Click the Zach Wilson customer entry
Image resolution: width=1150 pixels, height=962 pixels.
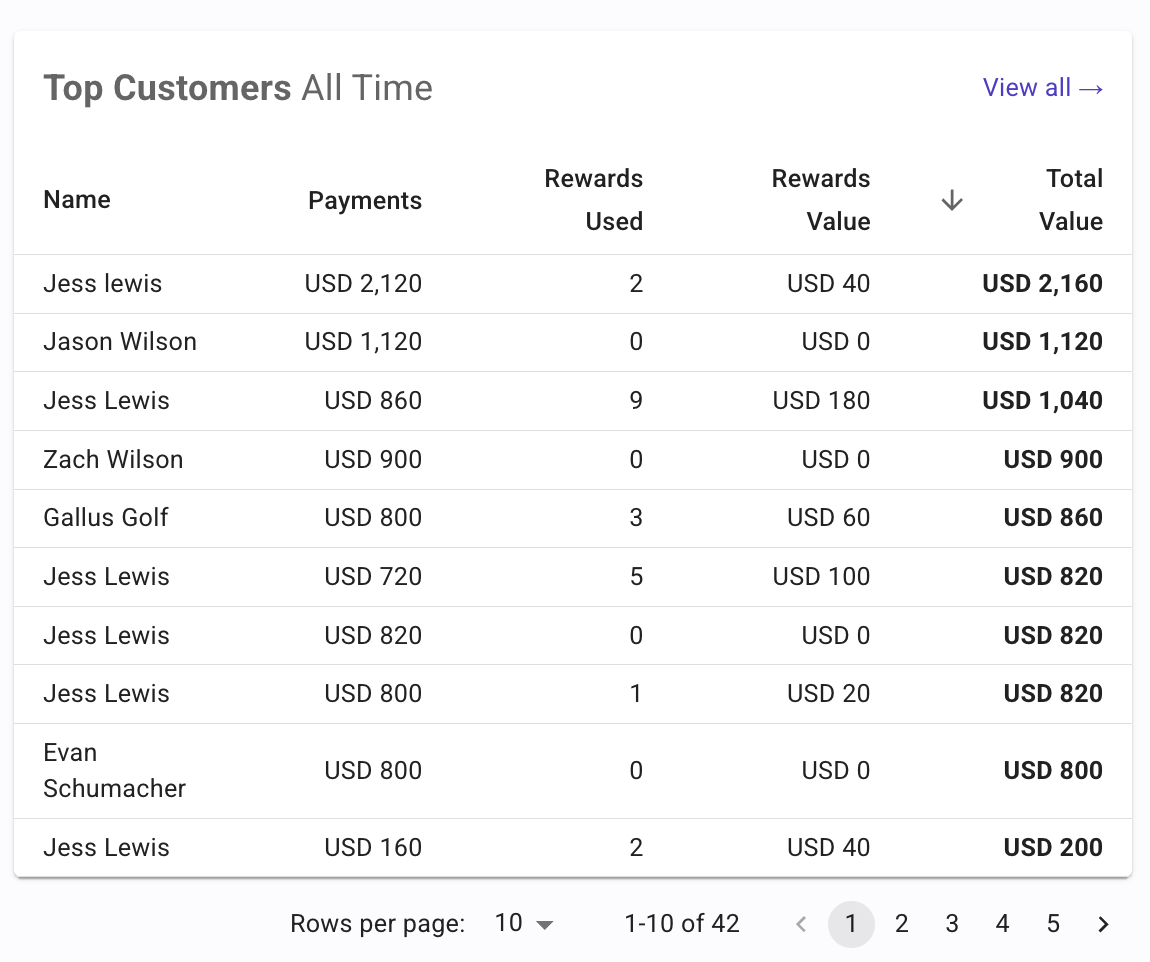113,460
